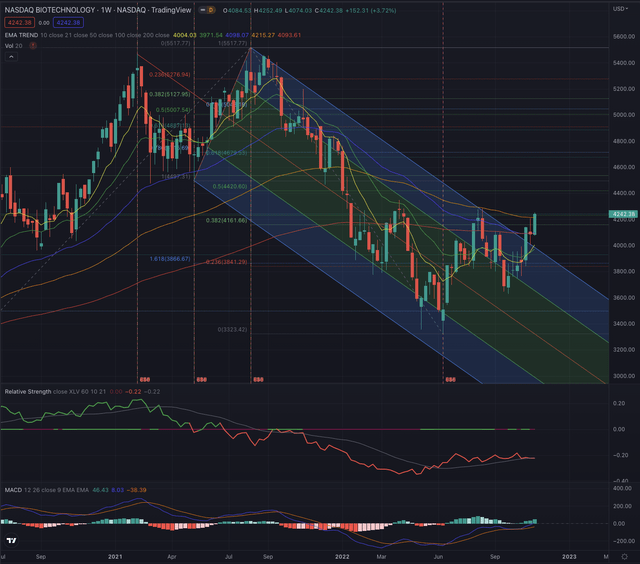The height and width of the screenshot is (564, 640).
Task: Click the market status dash badge
Action: (203, 10)
